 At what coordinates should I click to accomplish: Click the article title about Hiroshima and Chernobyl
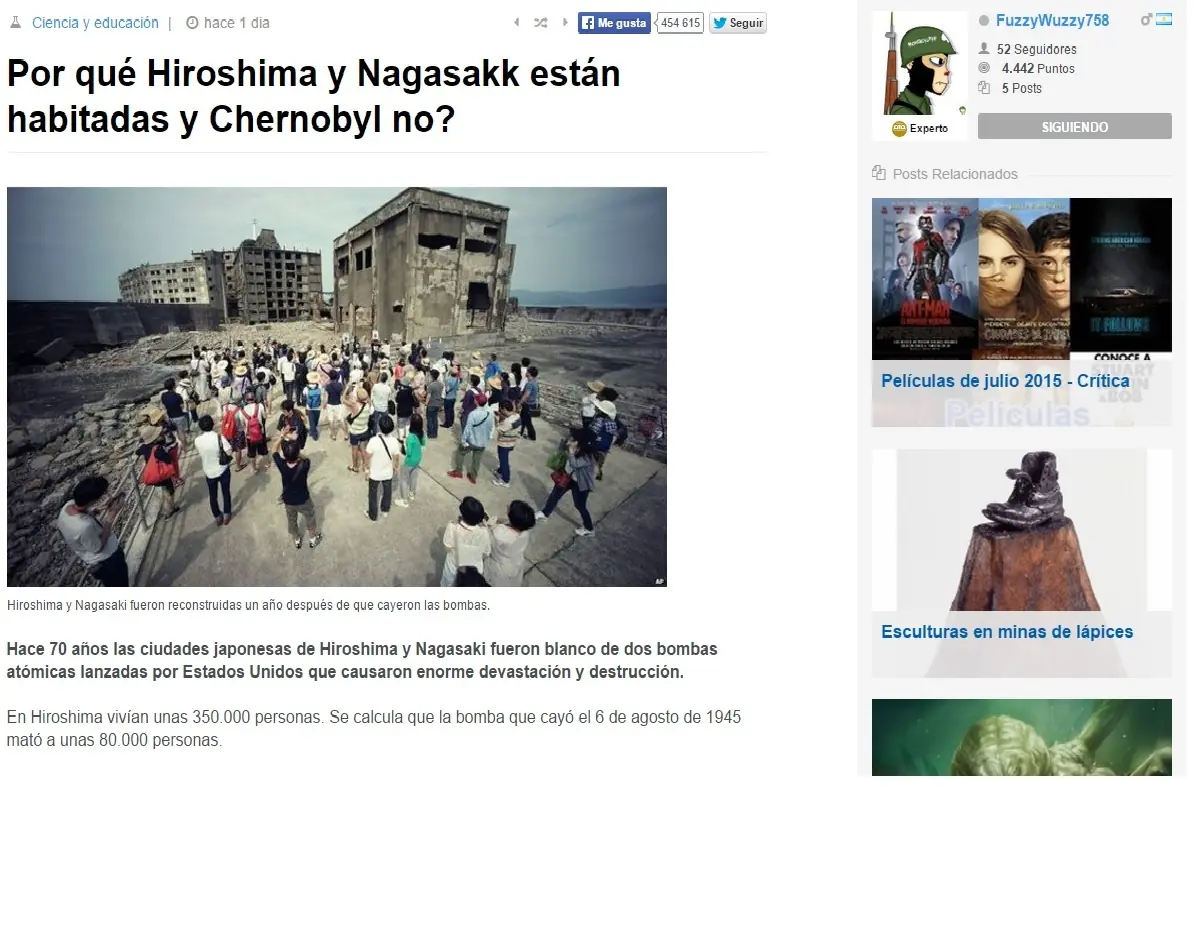coord(314,96)
